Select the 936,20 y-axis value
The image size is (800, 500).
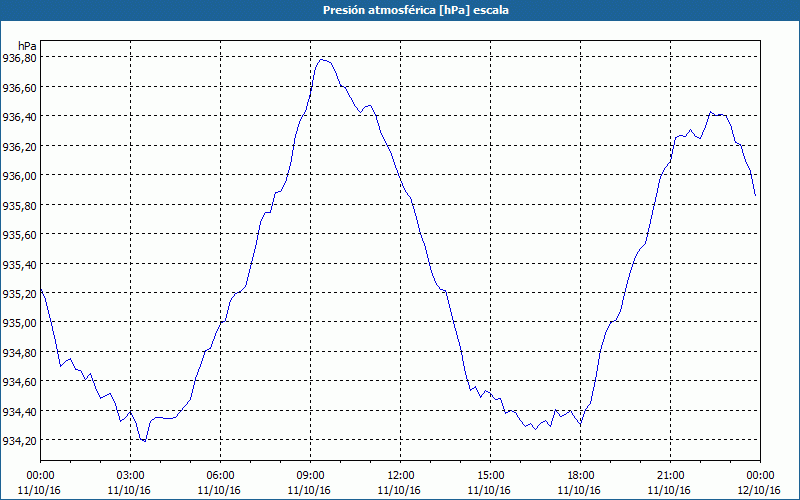point(19,146)
